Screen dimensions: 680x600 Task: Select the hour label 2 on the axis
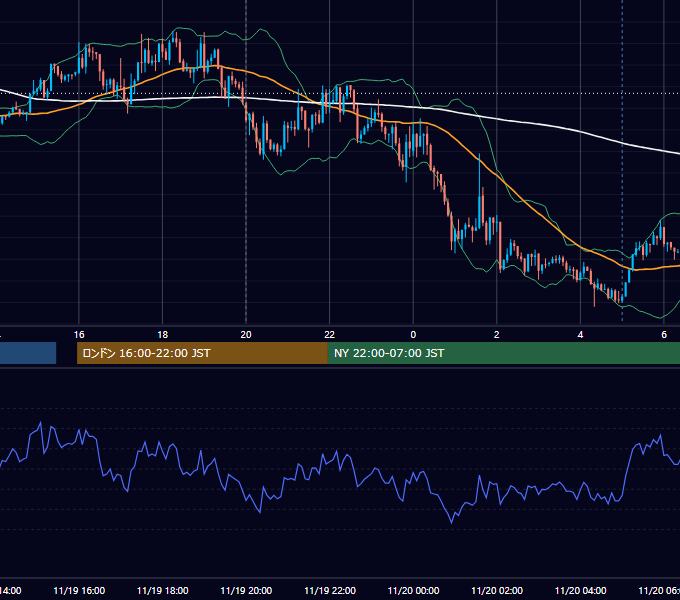pos(497,335)
